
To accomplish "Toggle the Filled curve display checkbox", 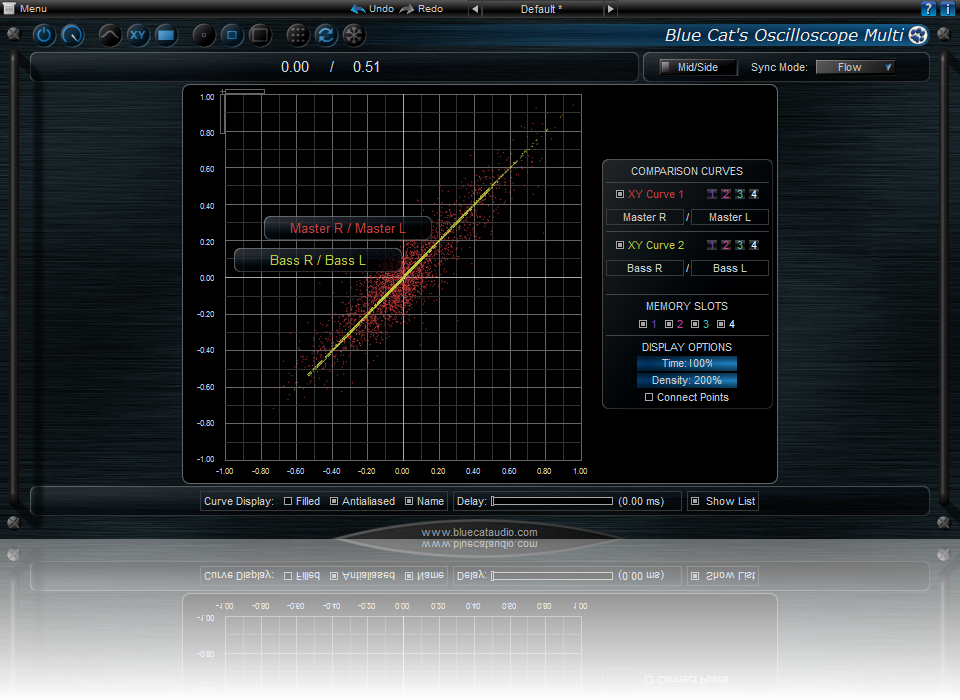I will pos(289,501).
